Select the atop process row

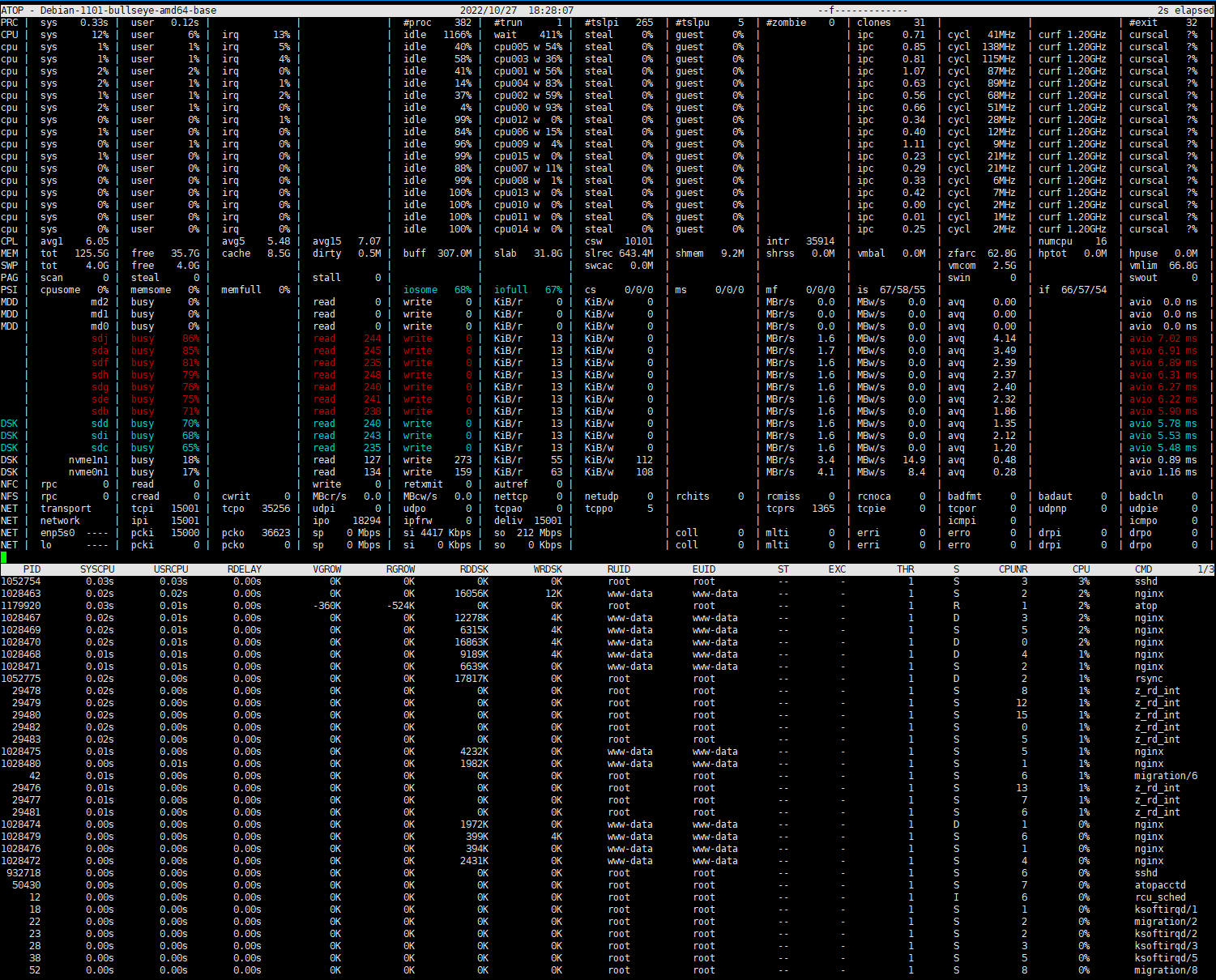click(x=567, y=605)
